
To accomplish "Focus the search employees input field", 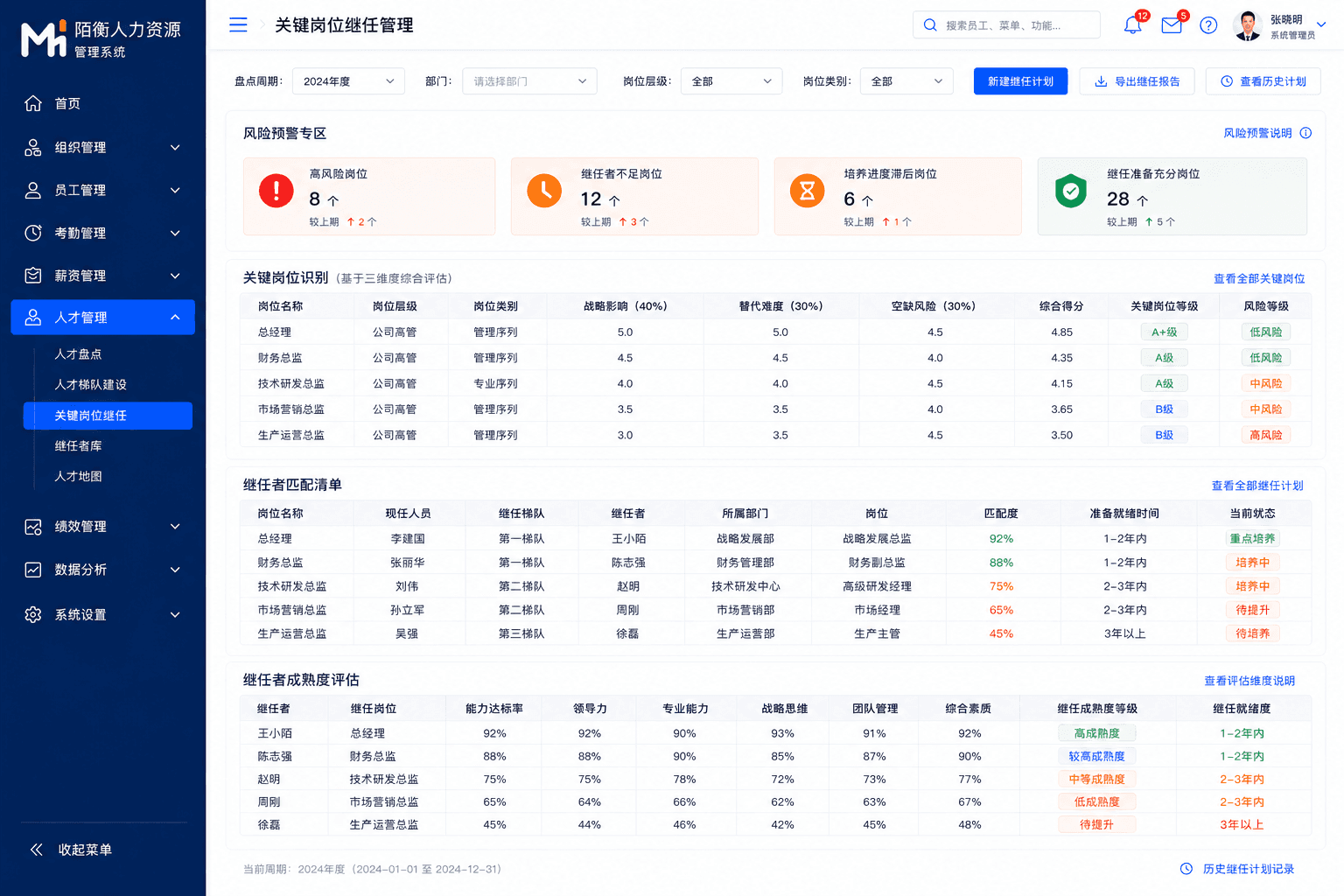I will [1006, 25].
